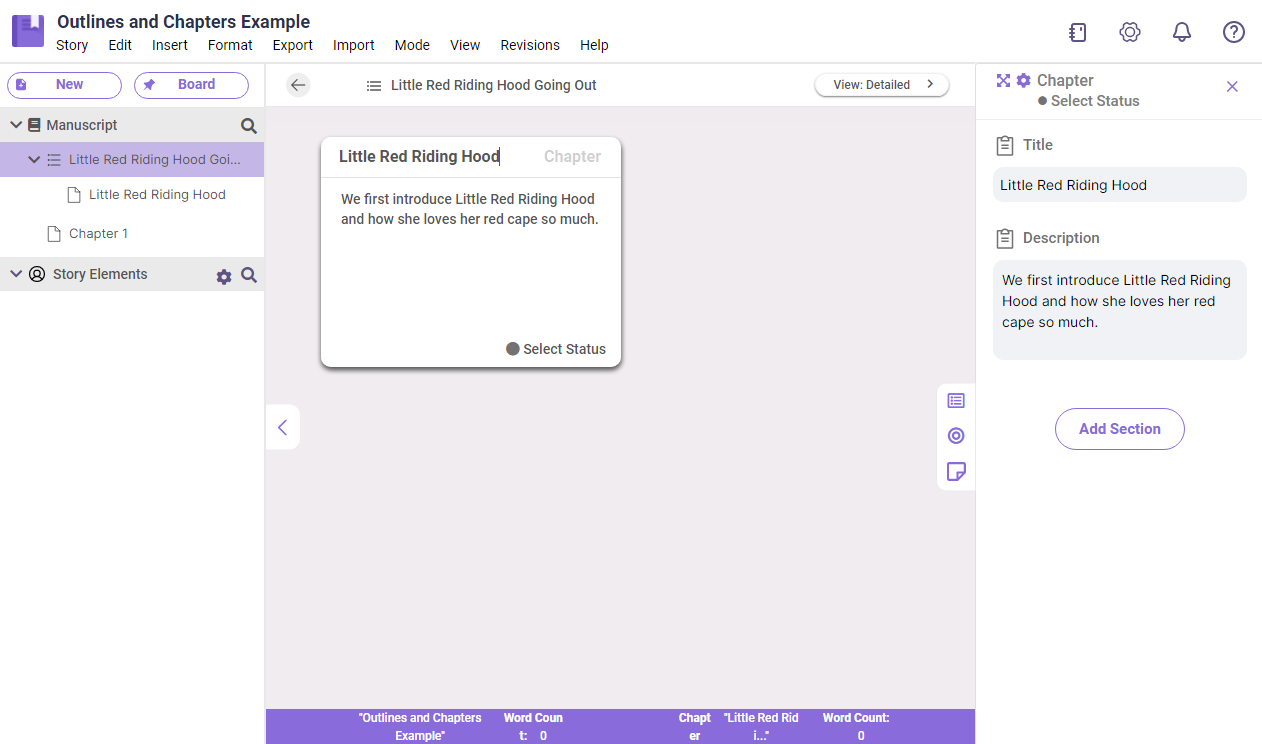
Task: Open the sticky note icon on right sidebar
Action: [x=956, y=471]
